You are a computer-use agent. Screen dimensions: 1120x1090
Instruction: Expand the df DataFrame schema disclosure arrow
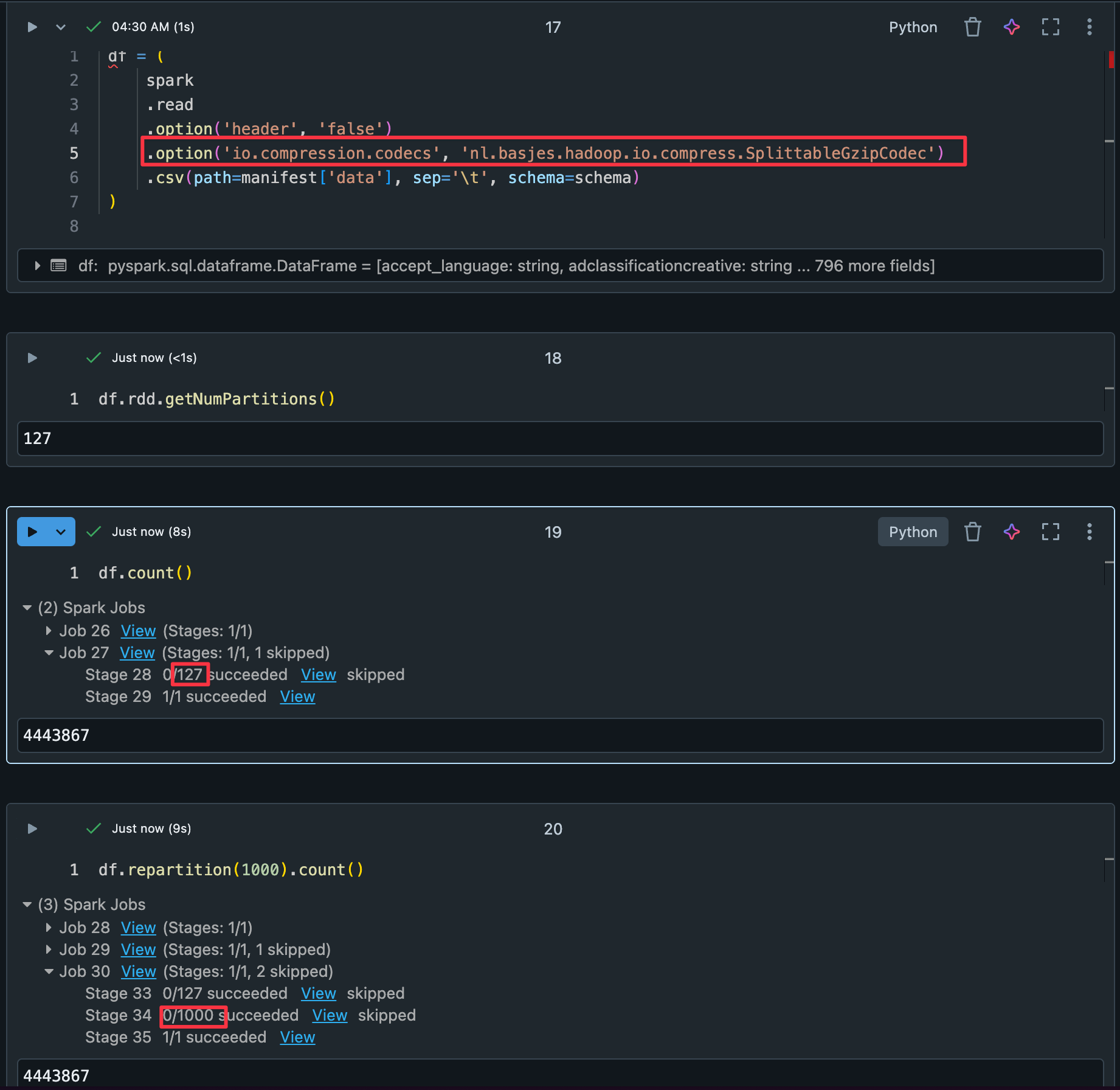pyautogui.click(x=38, y=265)
